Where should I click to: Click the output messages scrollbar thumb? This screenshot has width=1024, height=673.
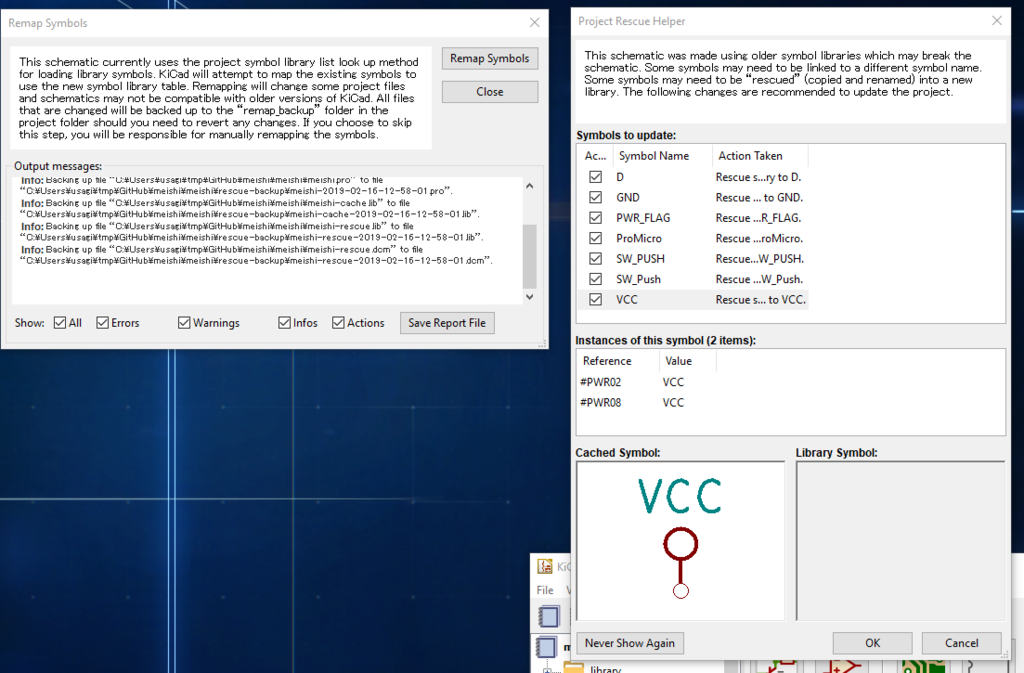pos(530,256)
